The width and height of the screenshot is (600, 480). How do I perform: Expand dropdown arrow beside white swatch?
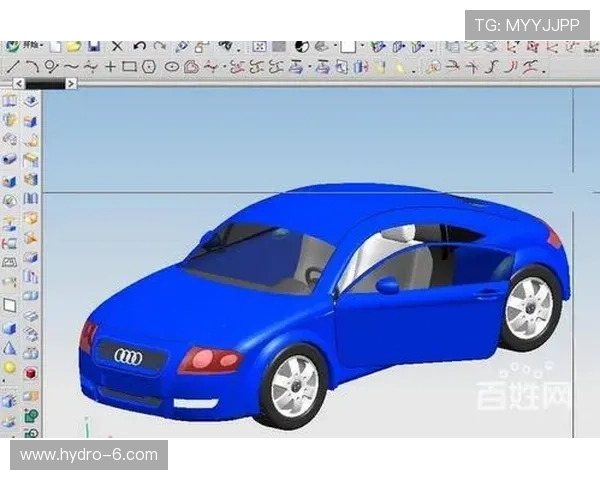[360, 46]
